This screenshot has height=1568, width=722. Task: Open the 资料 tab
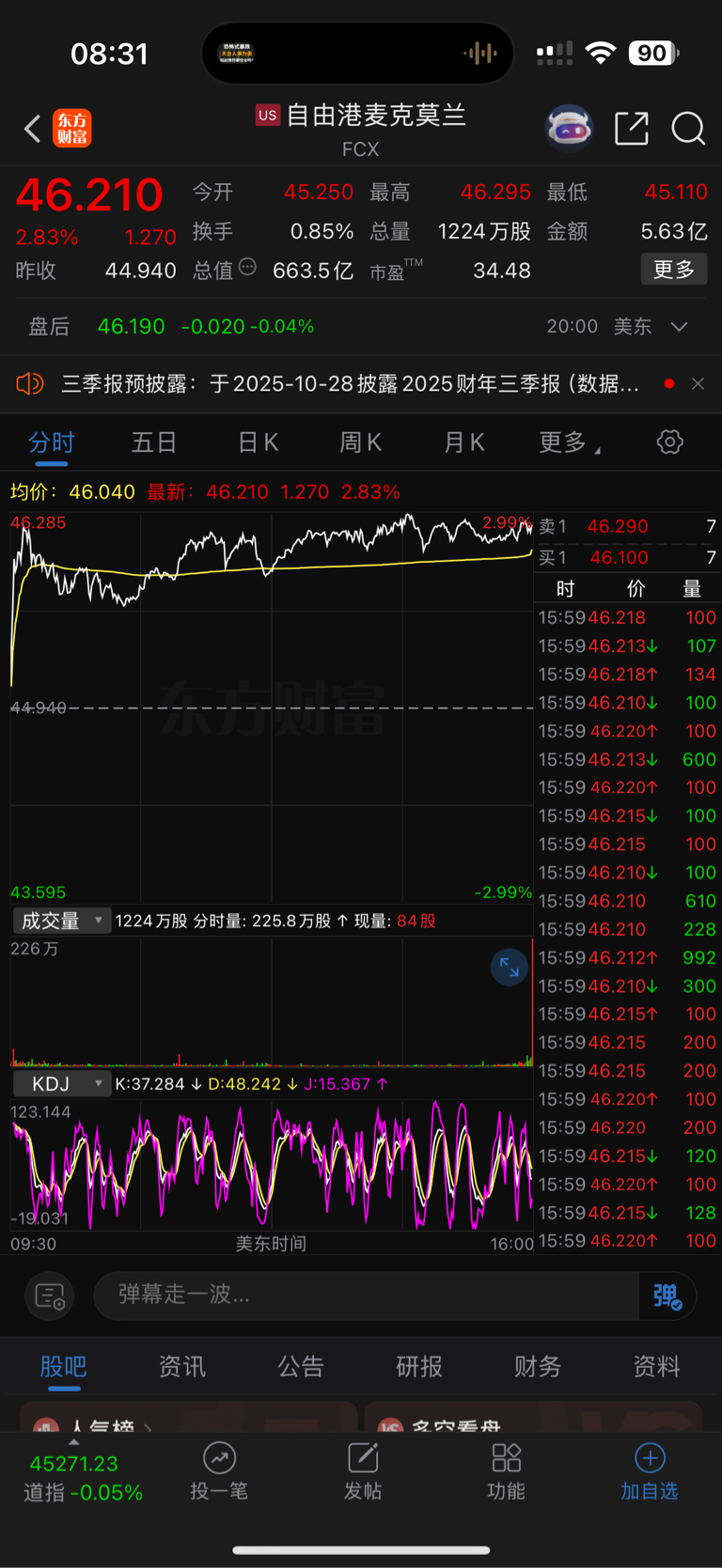[656, 1366]
